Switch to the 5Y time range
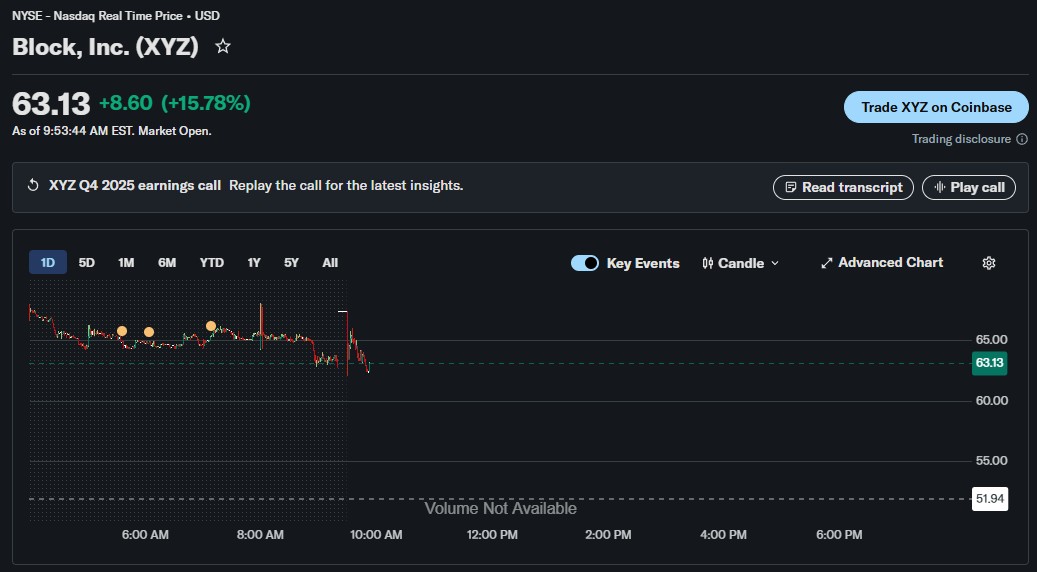Image resolution: width=1037 pixels, height=572 pixels. [x=291, y=263]
